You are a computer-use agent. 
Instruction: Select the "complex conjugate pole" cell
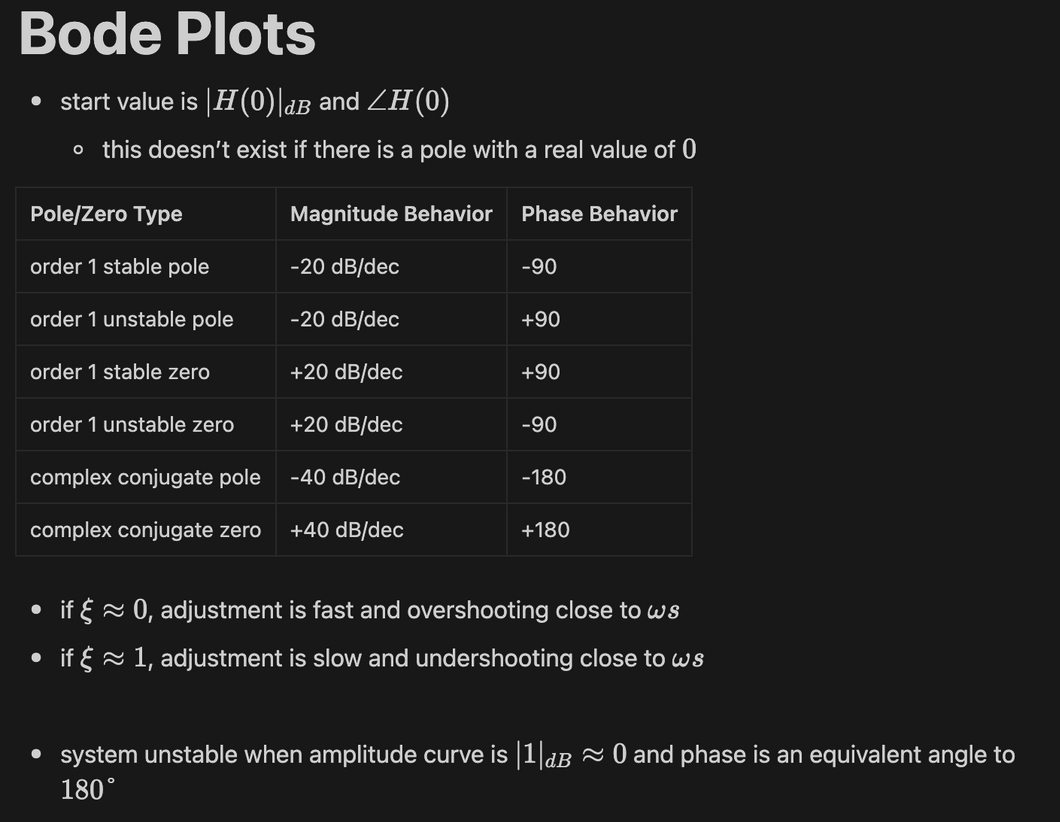pyautogui.click(x=145, y=478)
